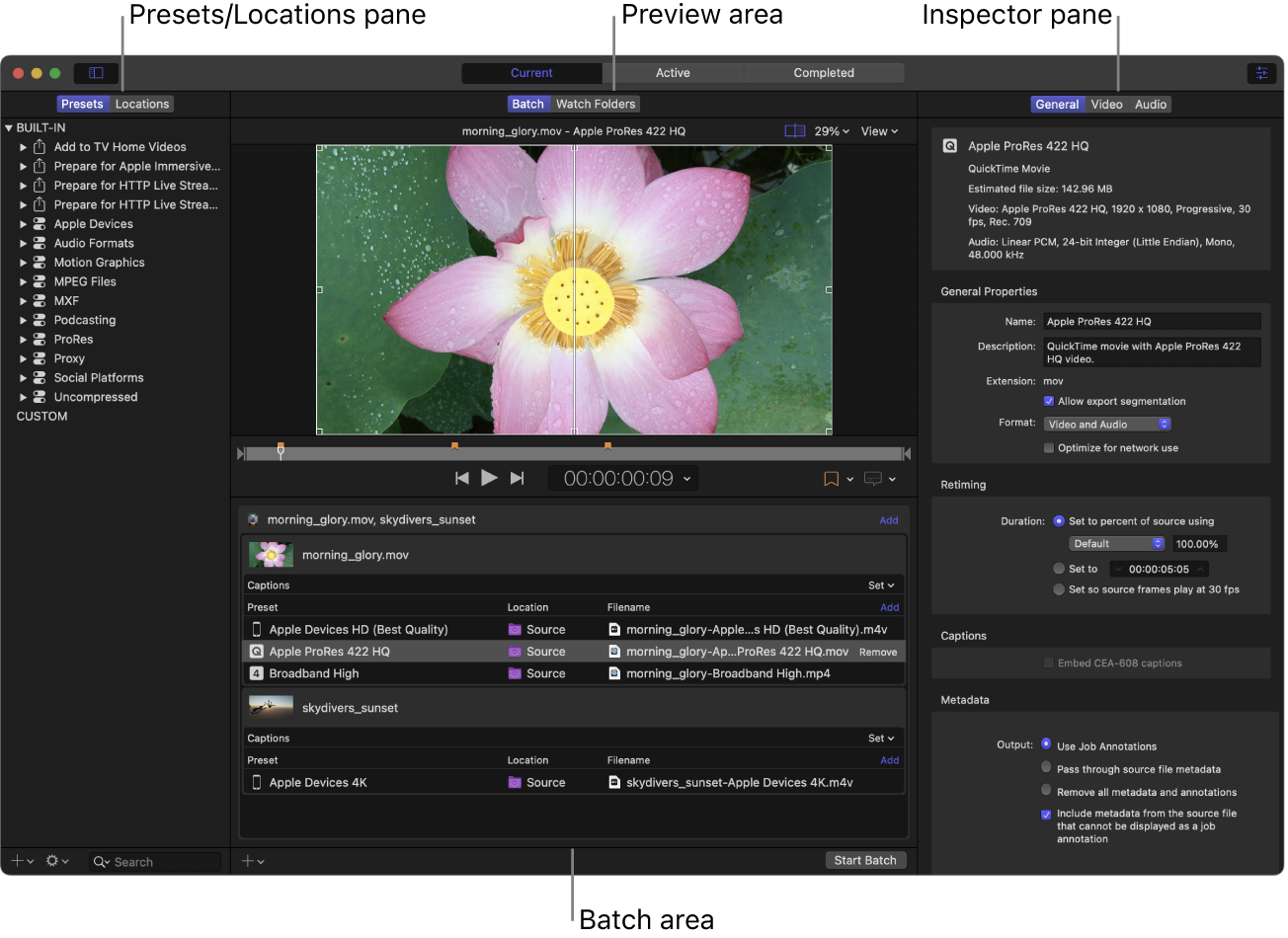Remove the Apple ProRes 422 HQ output

878,651
